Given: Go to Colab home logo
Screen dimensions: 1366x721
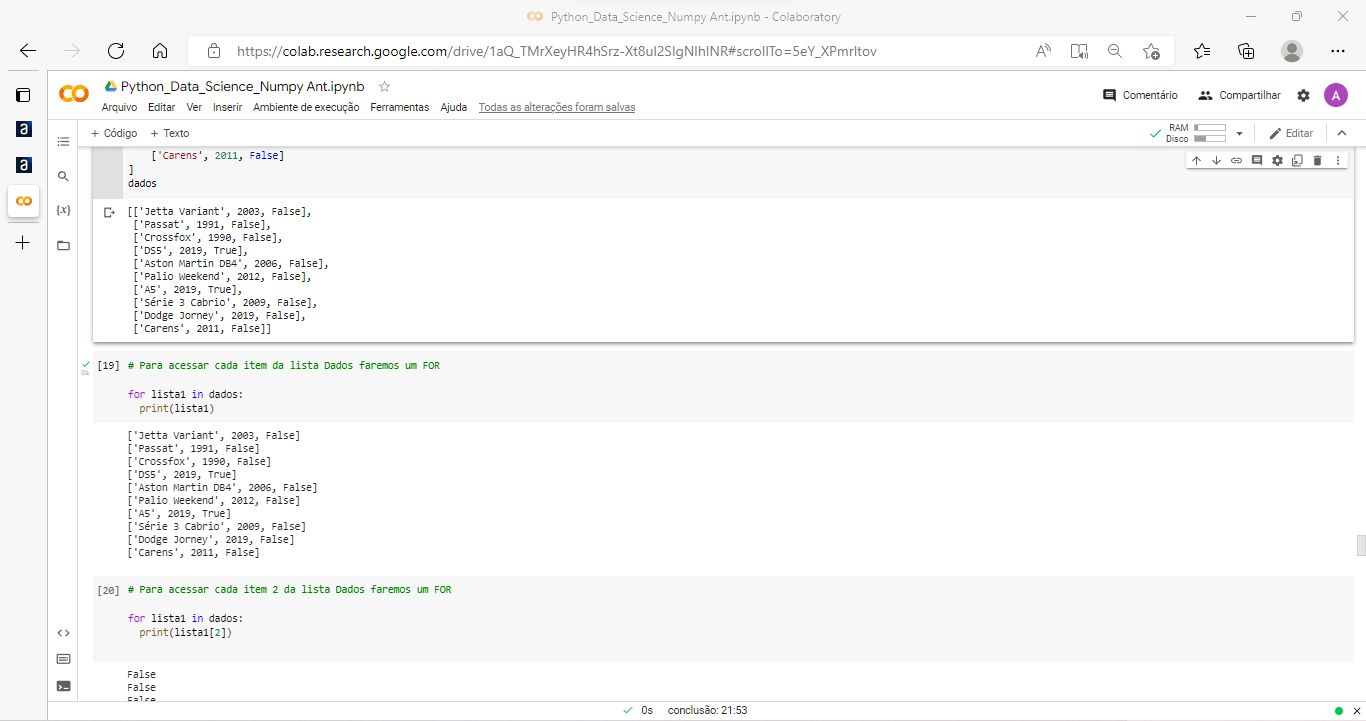Looking at the screenshot, I should 74,94.
